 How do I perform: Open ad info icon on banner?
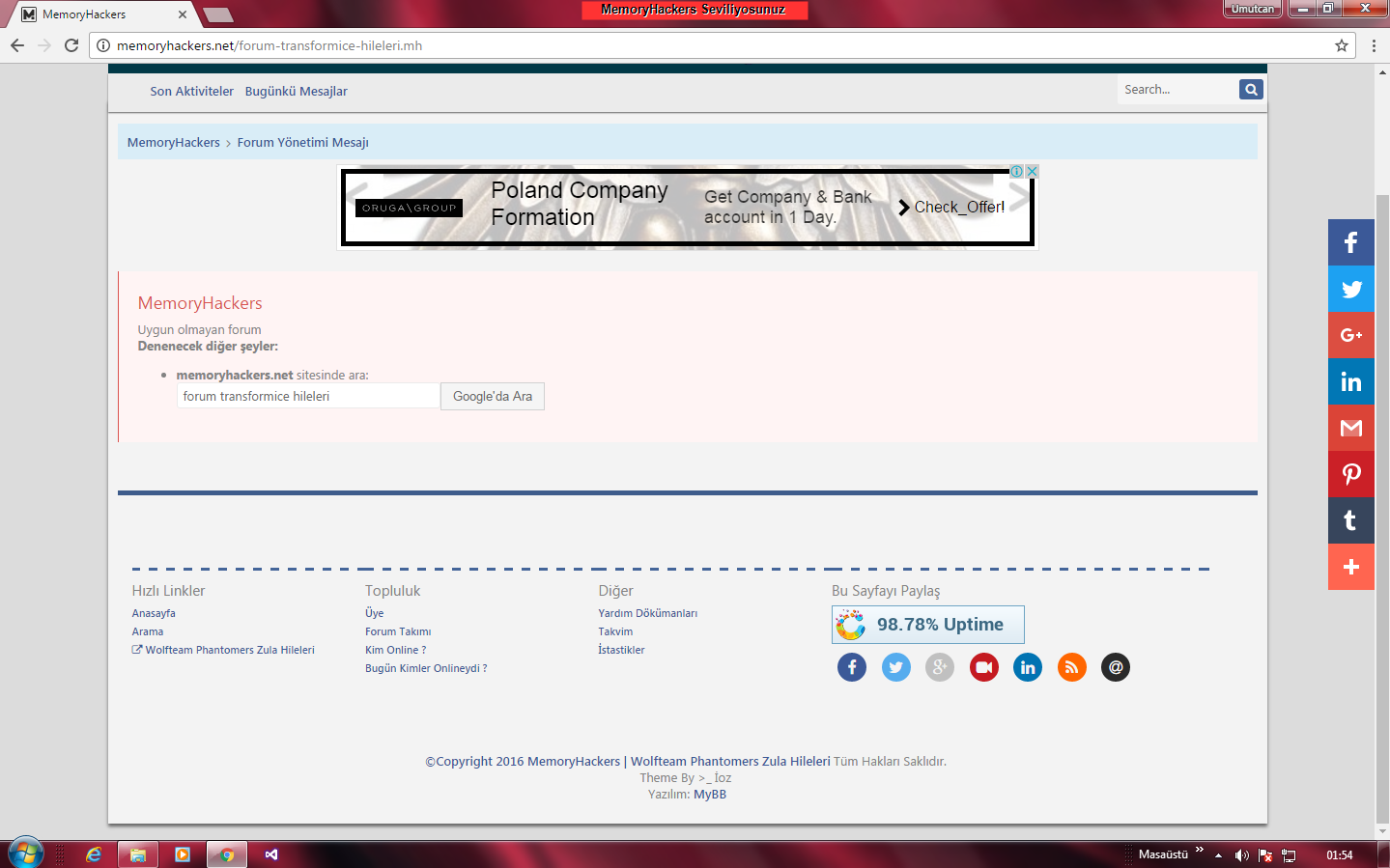pos(1017,171)
